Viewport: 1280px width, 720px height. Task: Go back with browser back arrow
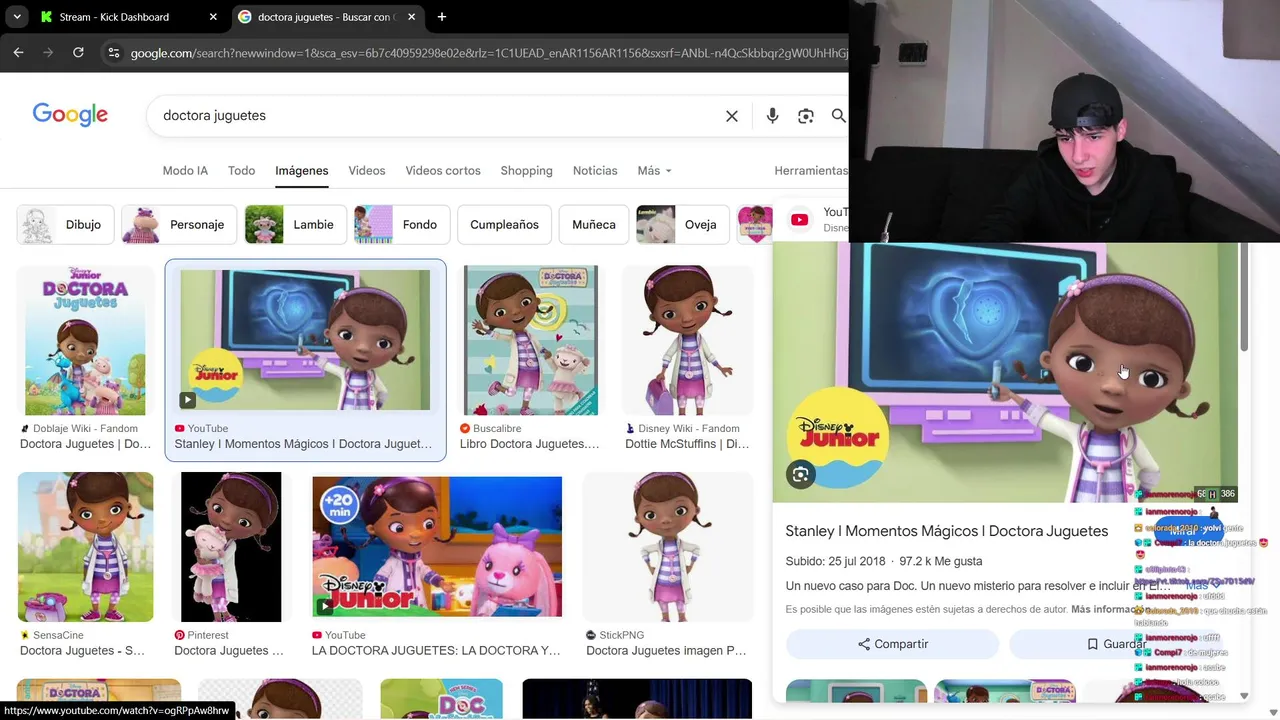(x=18, y=52)
